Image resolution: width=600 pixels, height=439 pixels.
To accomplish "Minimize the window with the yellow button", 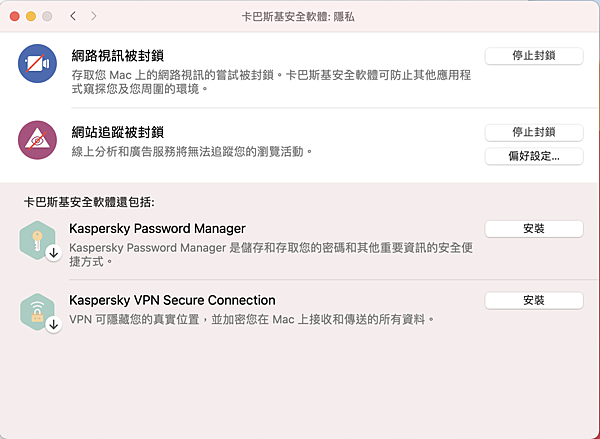I will coord(30,17).
